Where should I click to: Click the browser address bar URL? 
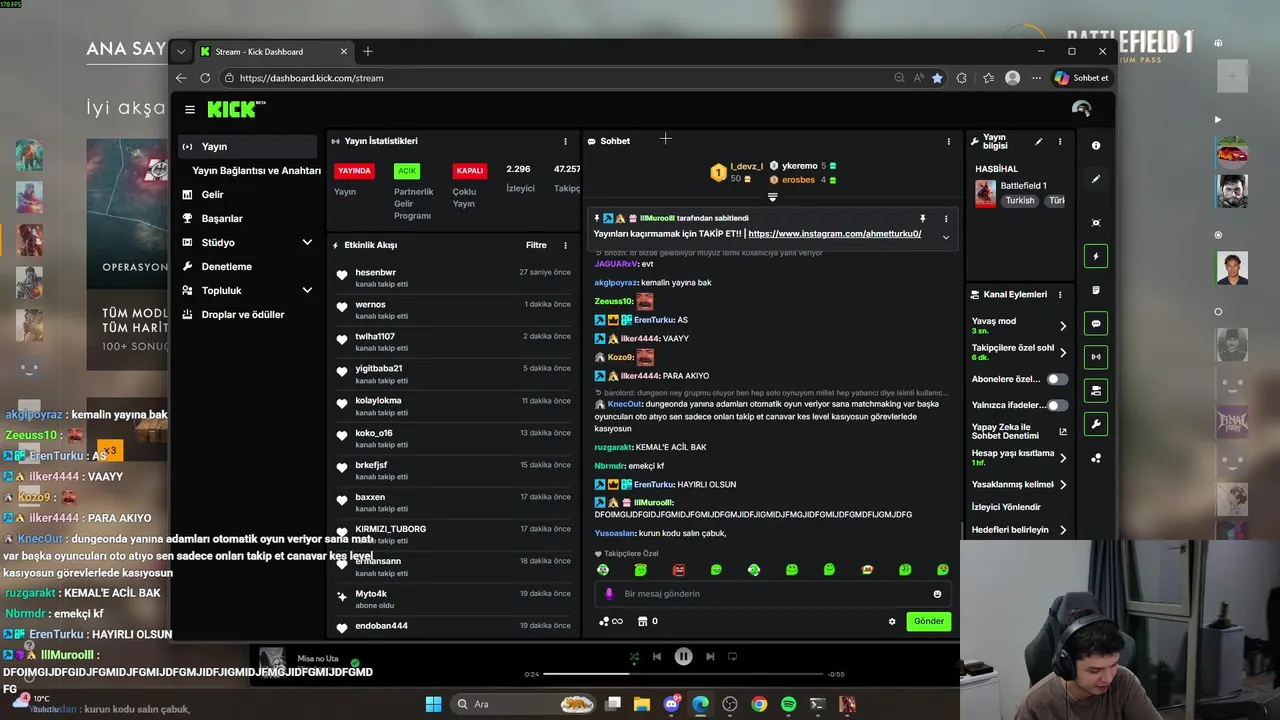point(311,78)
